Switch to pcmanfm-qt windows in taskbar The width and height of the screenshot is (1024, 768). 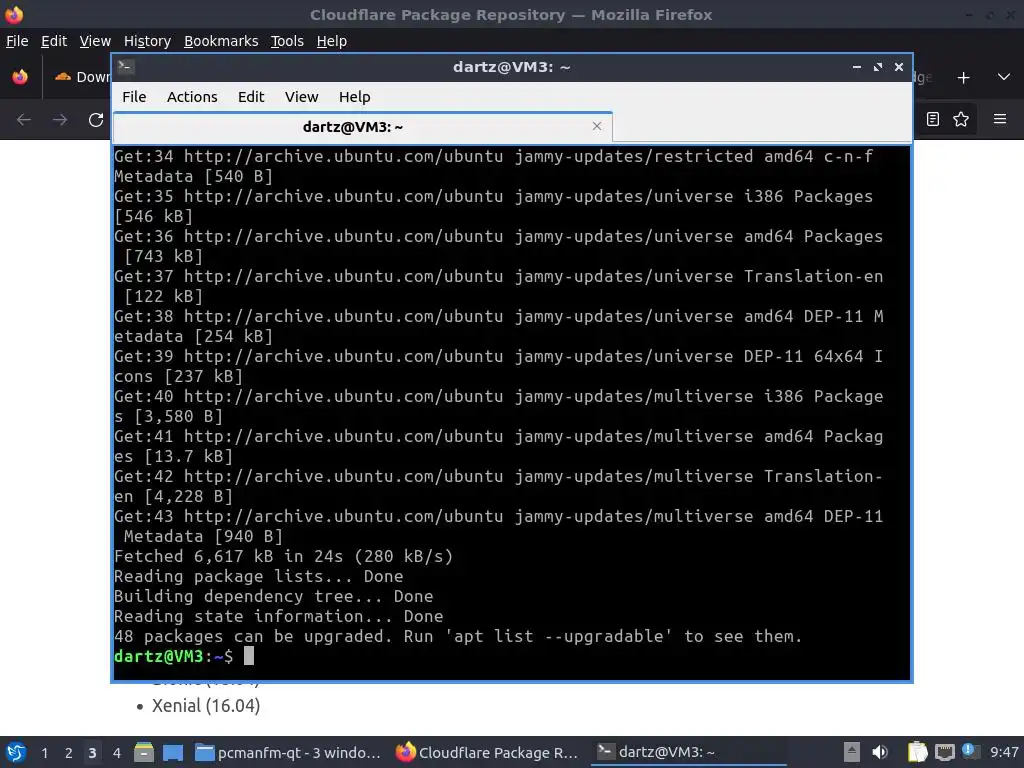[x=289, y=752]
